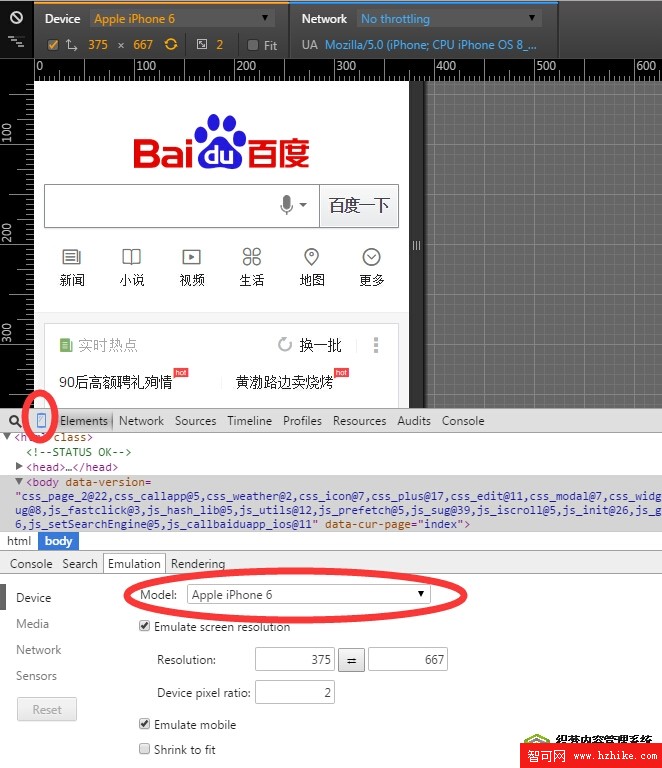Open the 小说 book icon
Screen dimensions: 662x768
pyautogui.click(x=132, y=257)
